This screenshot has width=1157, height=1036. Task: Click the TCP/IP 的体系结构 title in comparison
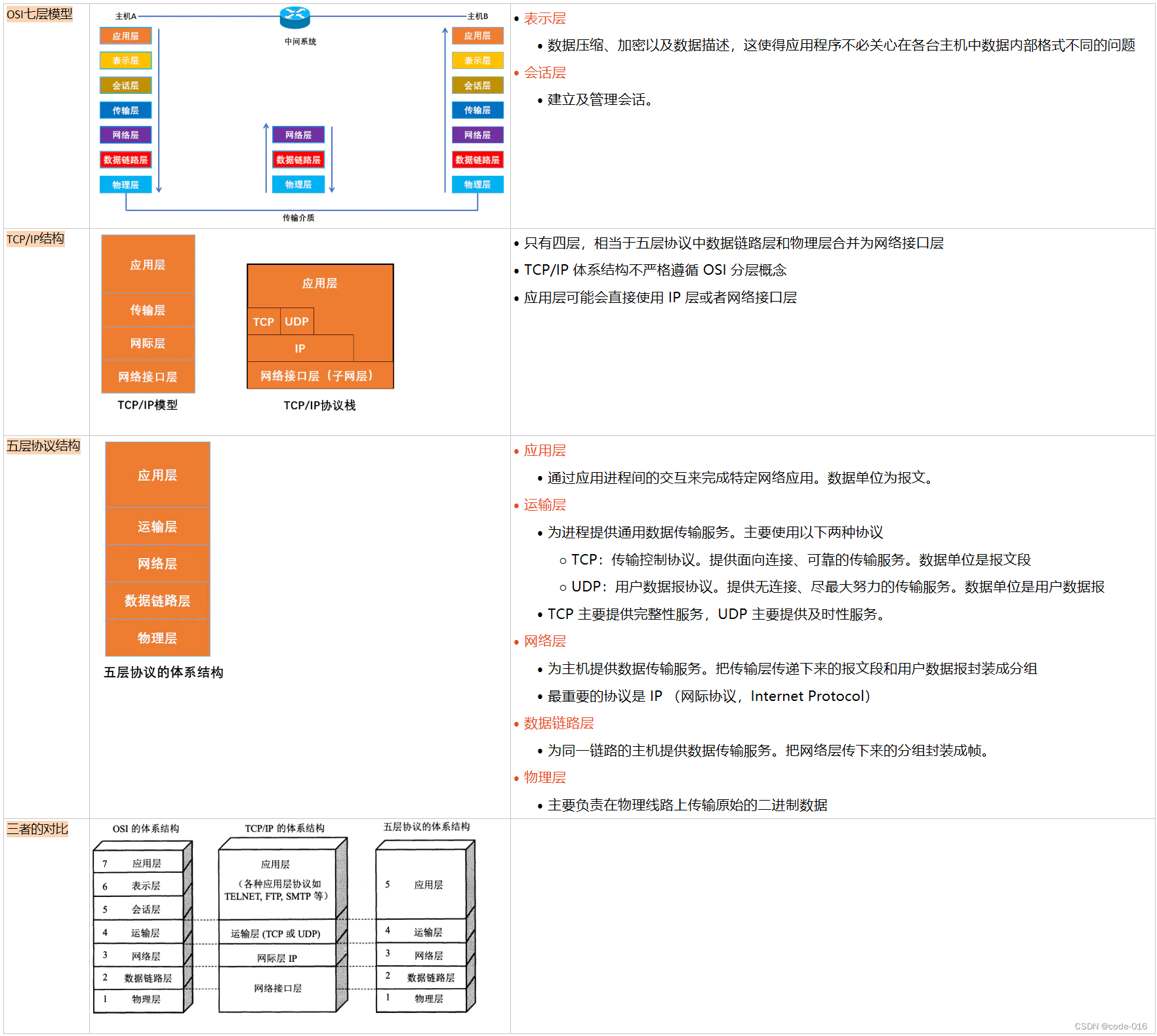pyautogui.click(x=285, y=829)
